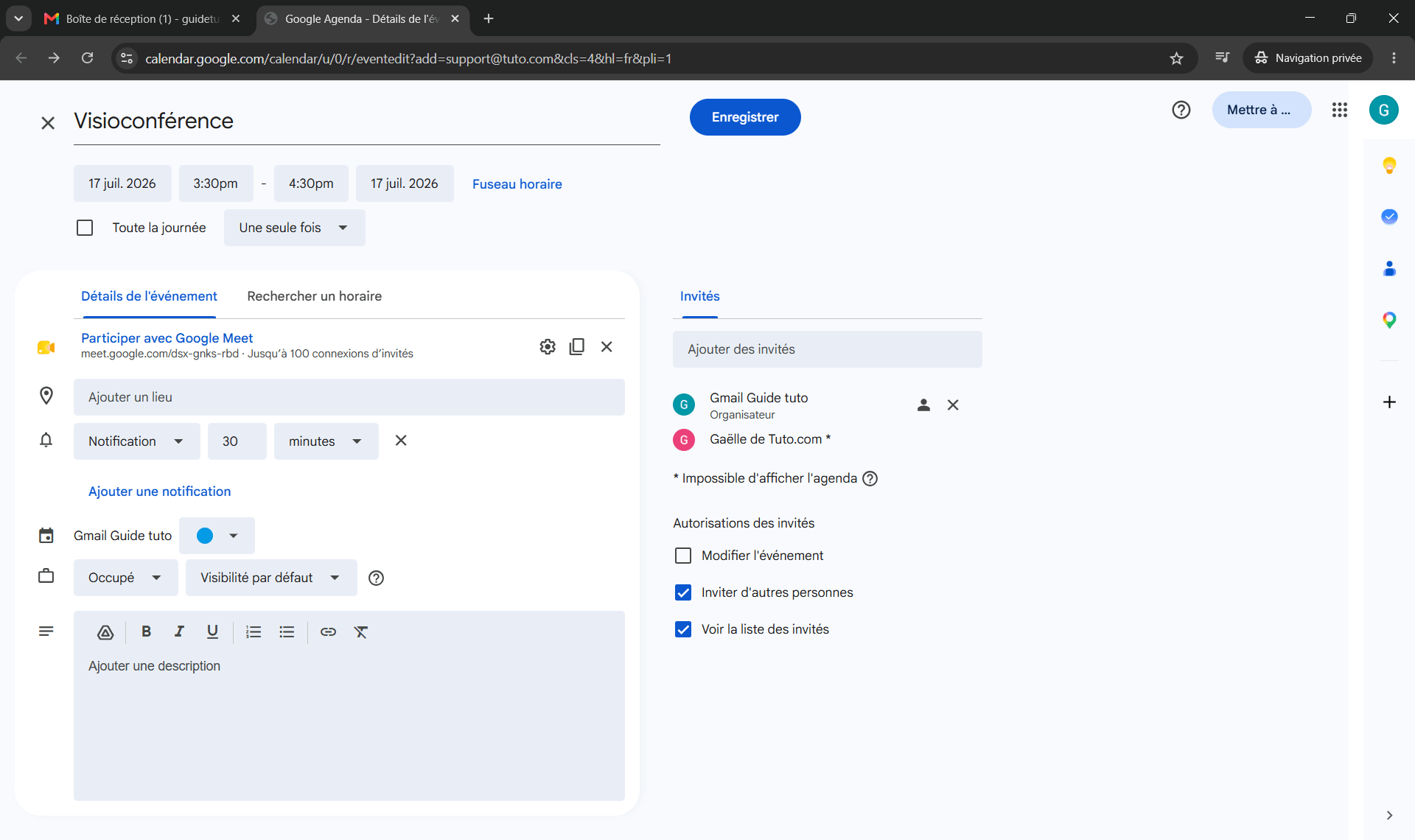1415x840 pixels.
Task: Select the Invités tab
Action: coord(700,296)
